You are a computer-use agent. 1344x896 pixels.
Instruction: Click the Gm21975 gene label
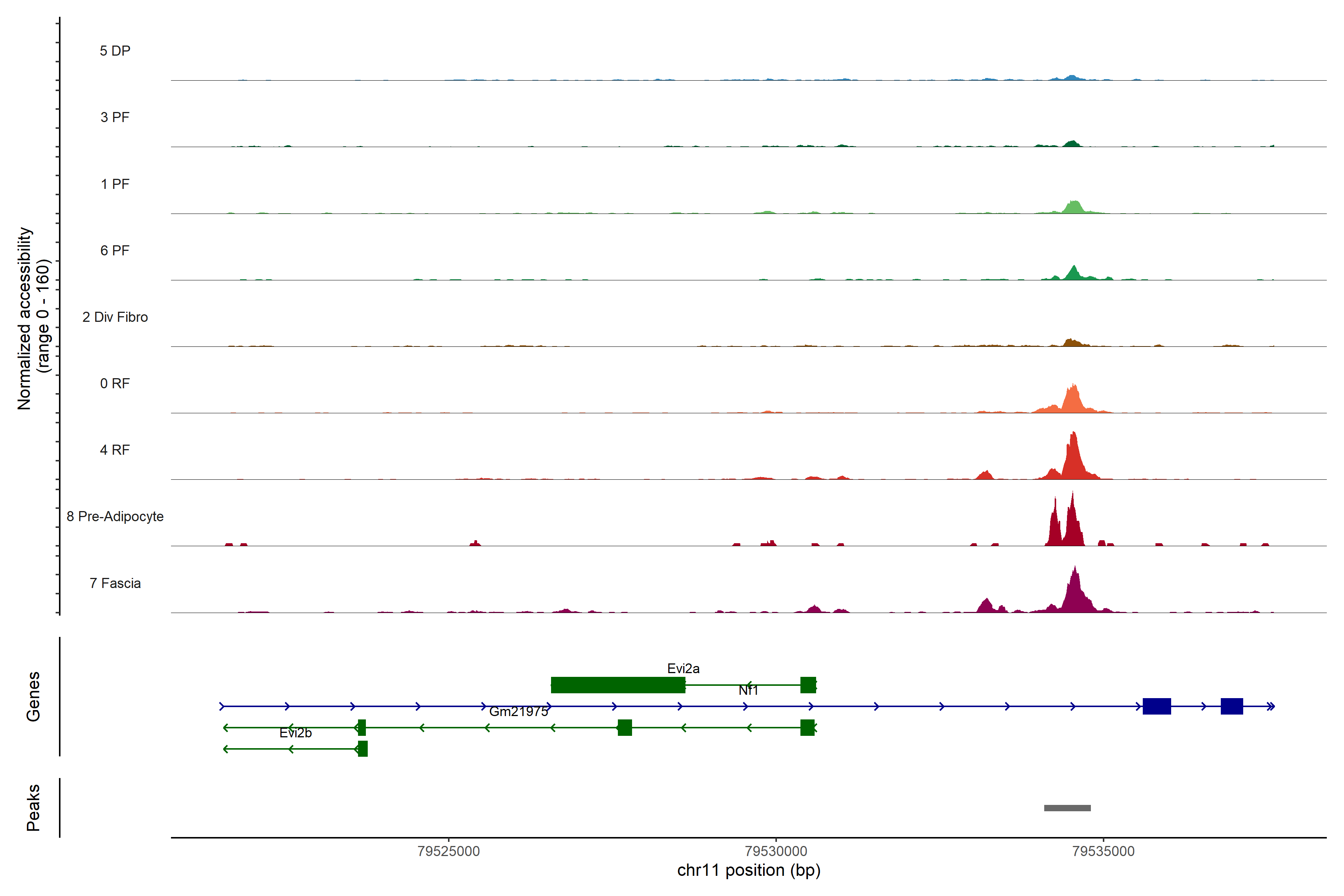pos(518,712)
